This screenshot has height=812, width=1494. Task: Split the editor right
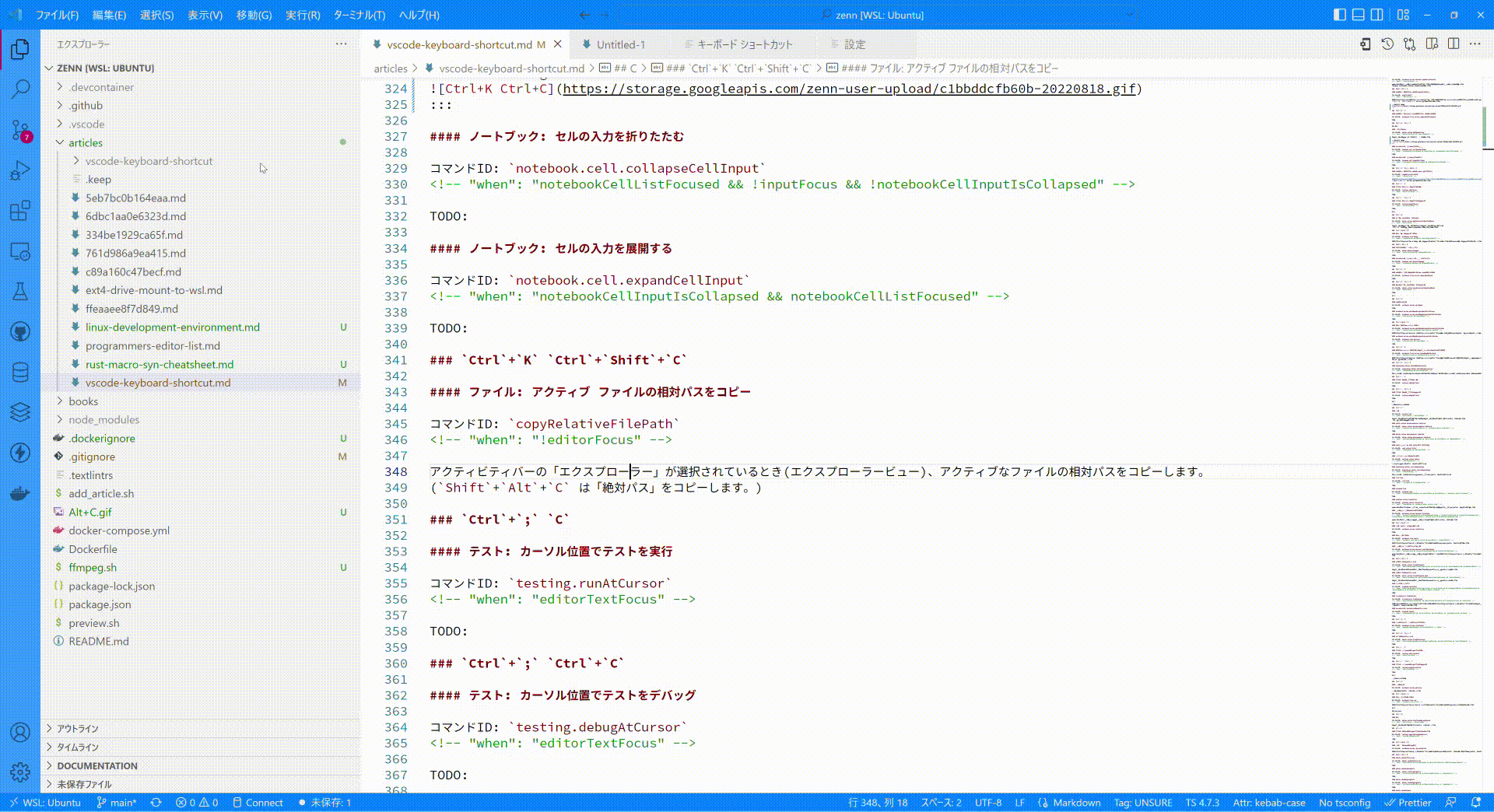click(1454, 44)
